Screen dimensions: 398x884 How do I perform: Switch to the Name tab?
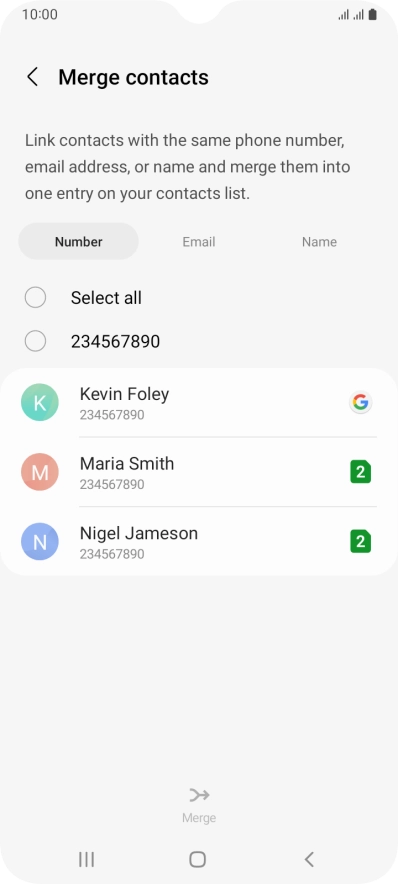(320, 242)
